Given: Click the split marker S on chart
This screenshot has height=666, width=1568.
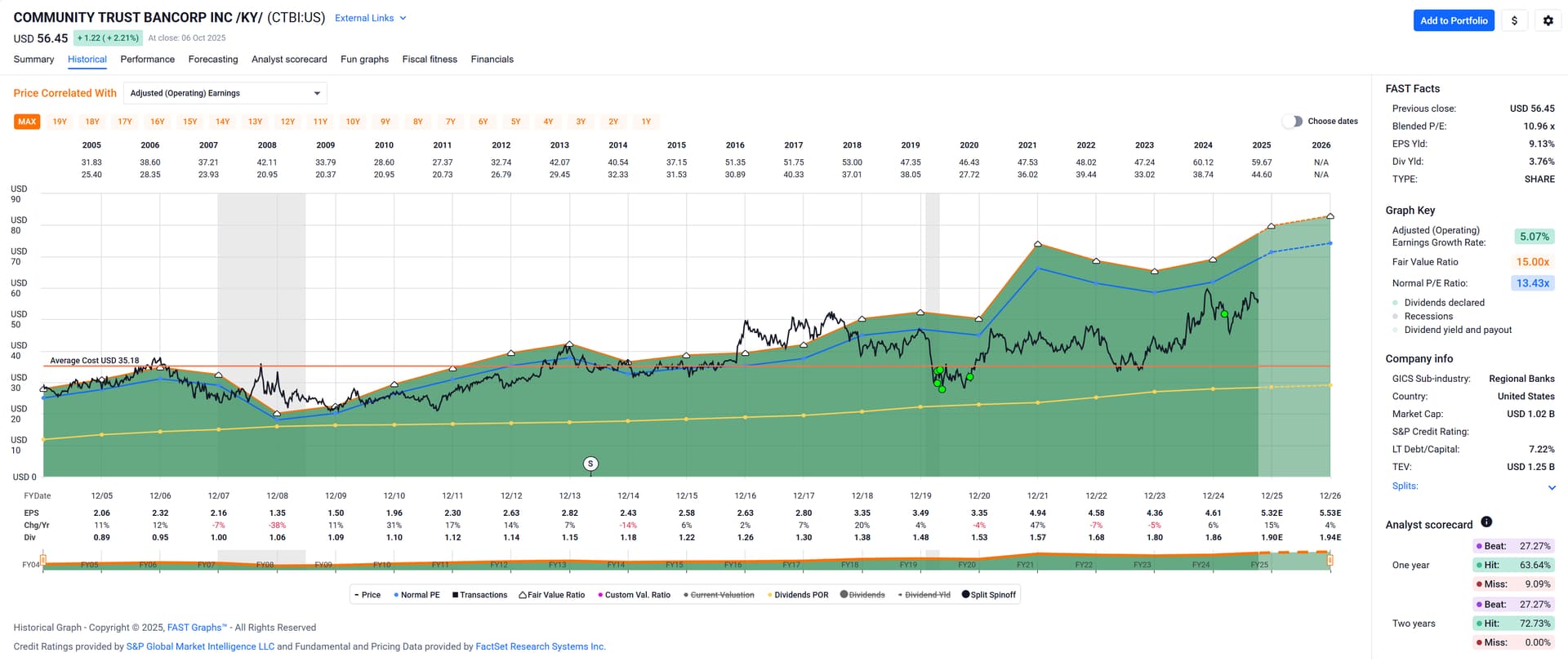Looking at the screenshot, I should click(590, 464).
